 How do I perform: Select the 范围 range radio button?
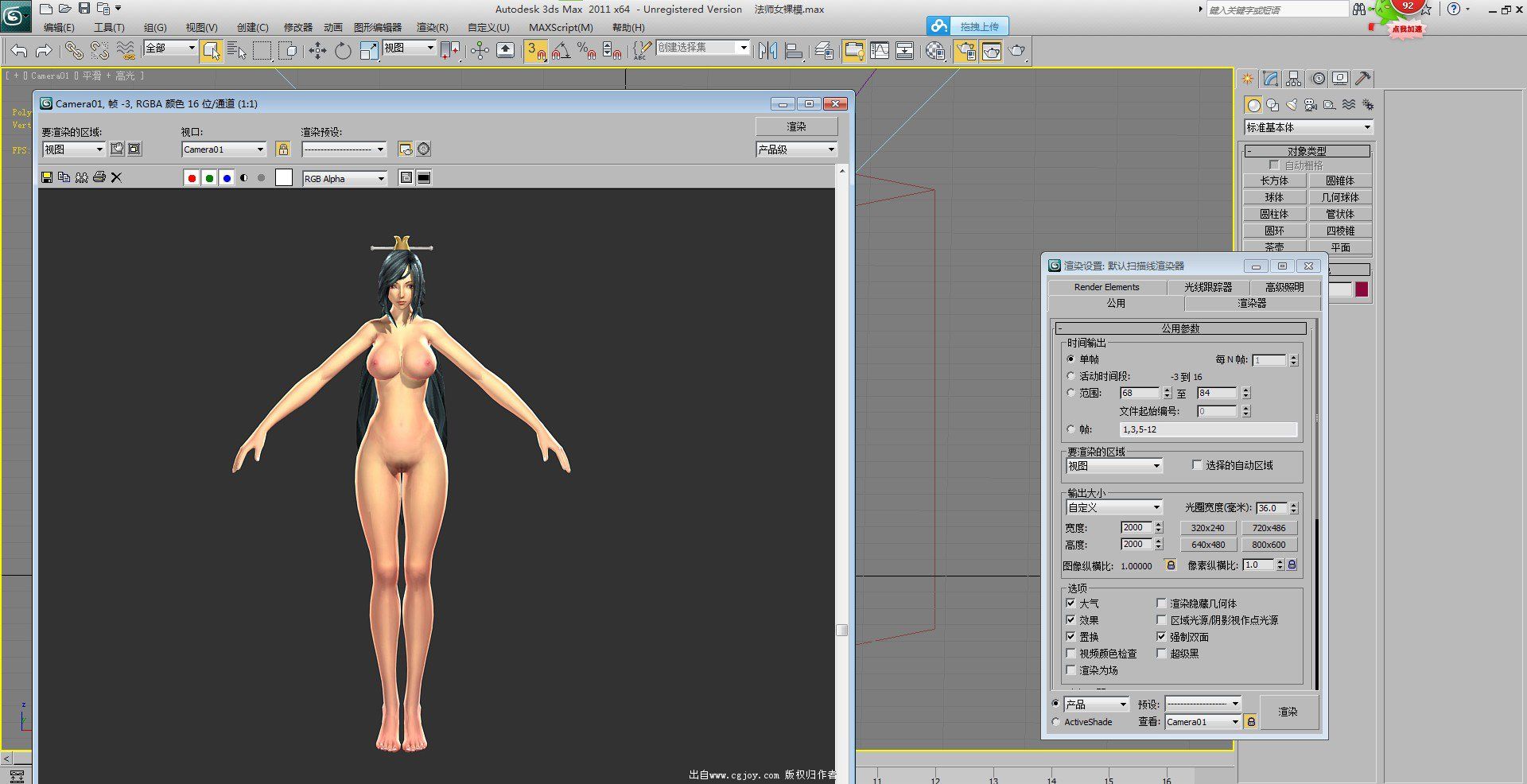point(1070,393)
